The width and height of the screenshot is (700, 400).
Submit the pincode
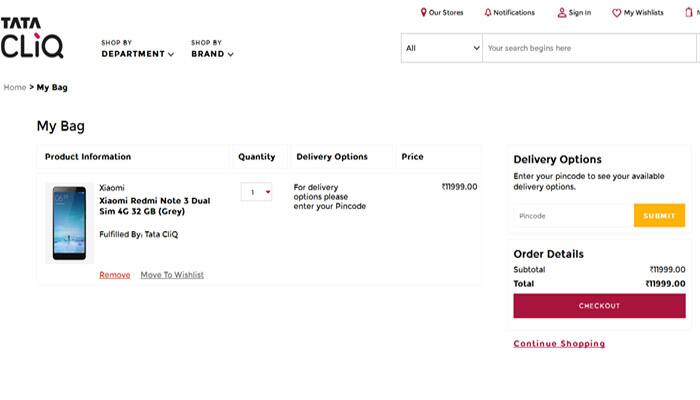(659, 216)
